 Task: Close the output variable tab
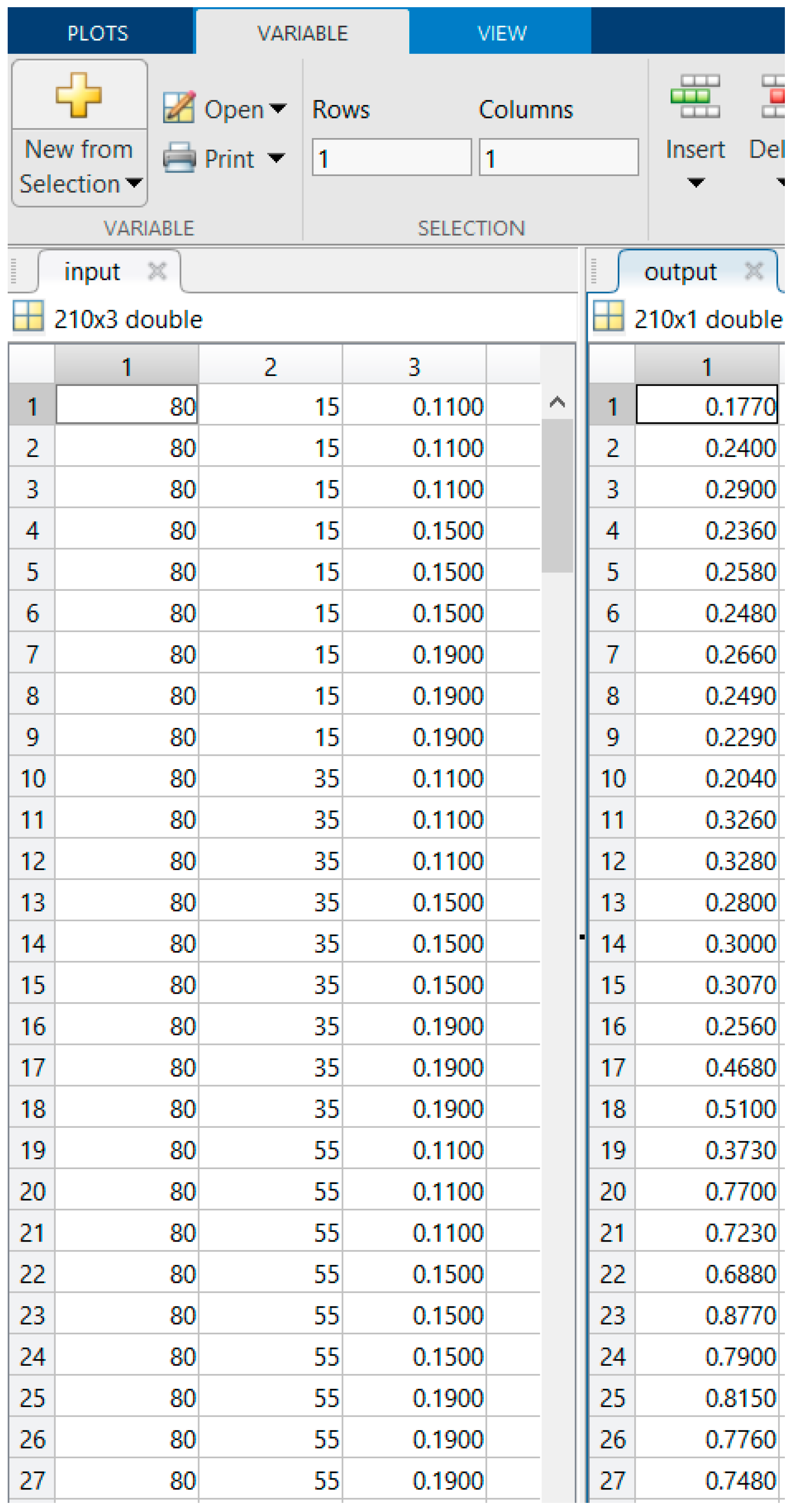click(754, 271)
